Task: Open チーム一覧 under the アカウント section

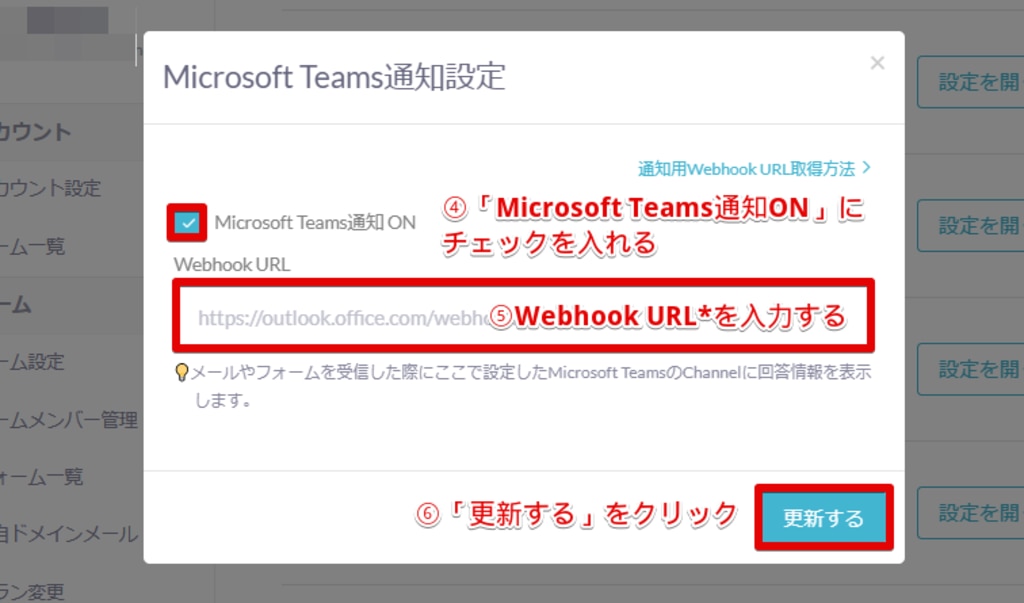Action: [x=33, y=246]
